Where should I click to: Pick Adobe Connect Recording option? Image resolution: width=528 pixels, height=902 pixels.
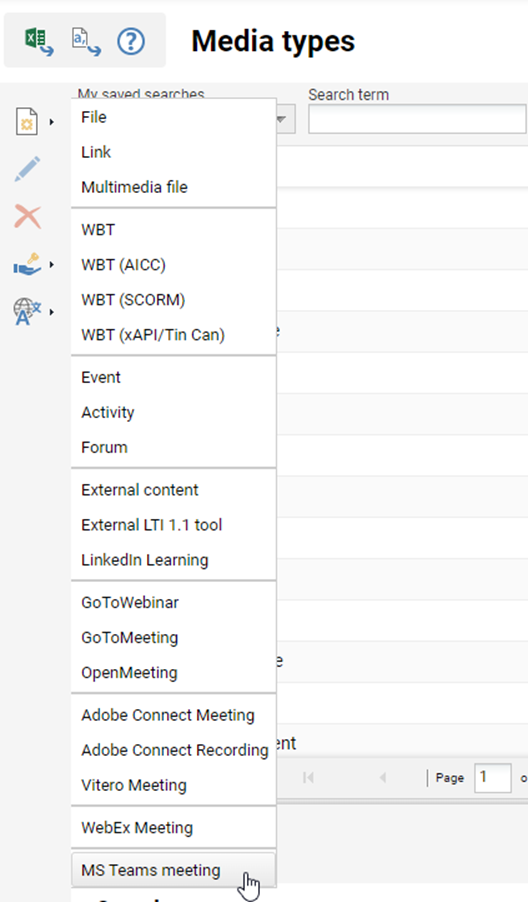[x=174, y=750]
